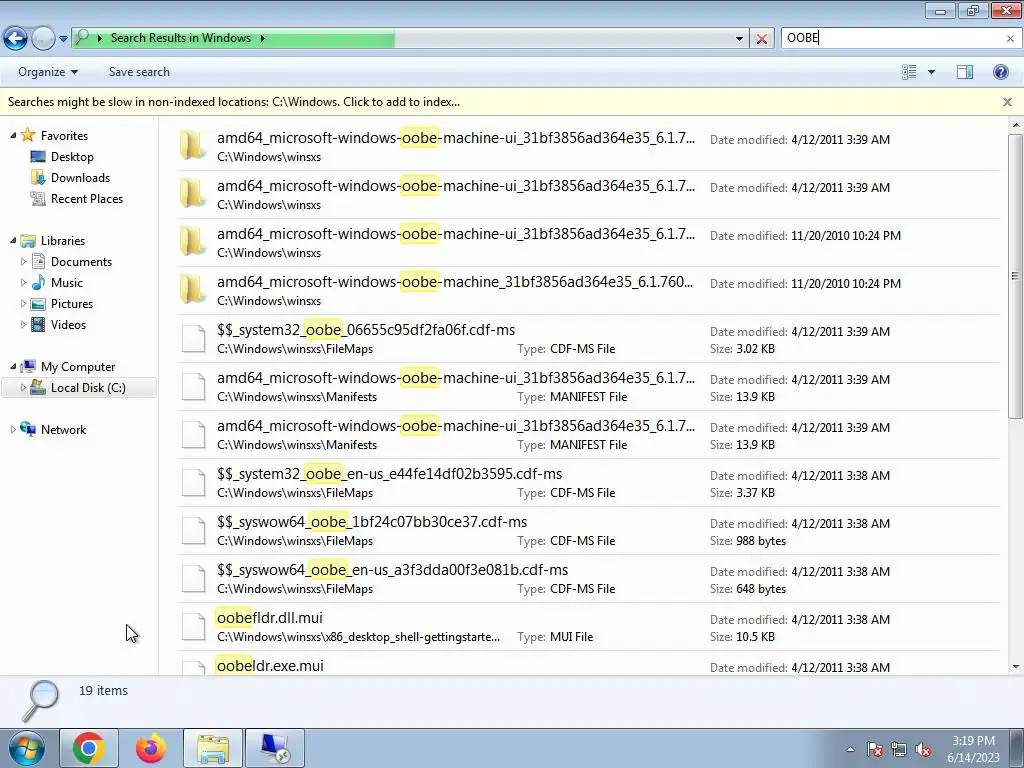
Task: Select Libraries in navigation pane
Action: (63, 241)
